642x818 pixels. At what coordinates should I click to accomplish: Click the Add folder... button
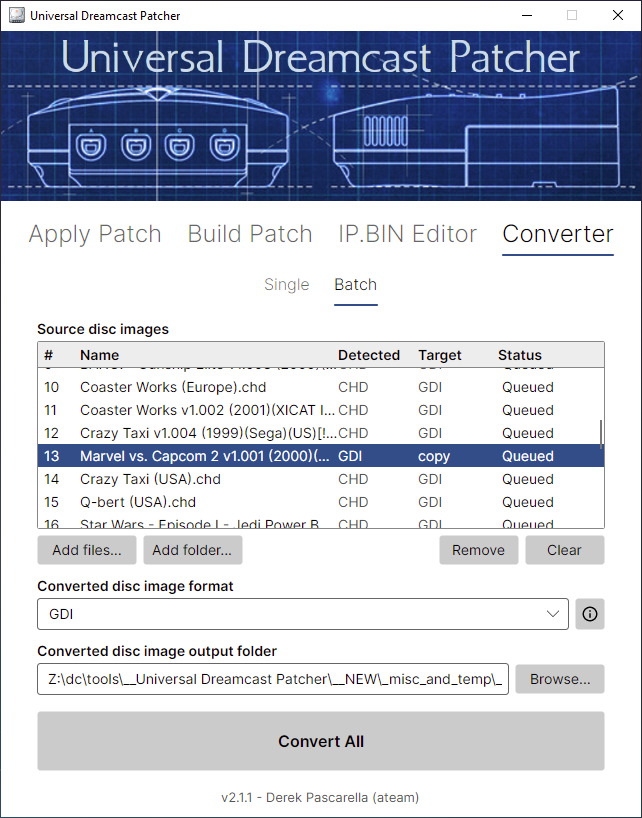(x=192, y=550)
